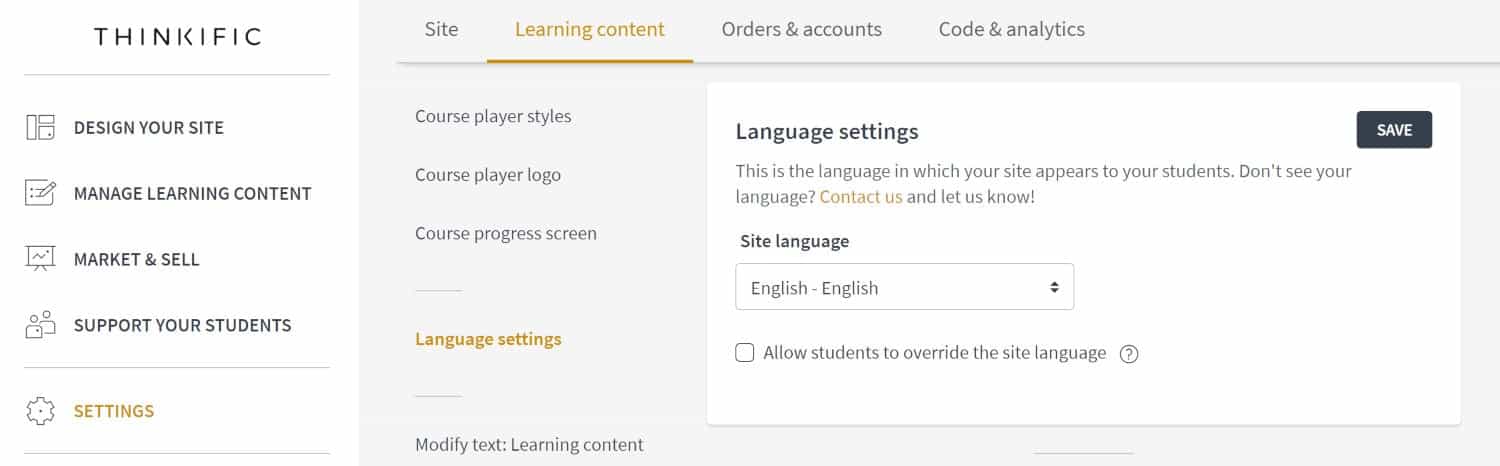Go to the Code & analytics tab
Screen dimensions: 1500x466
[1012, 29]
